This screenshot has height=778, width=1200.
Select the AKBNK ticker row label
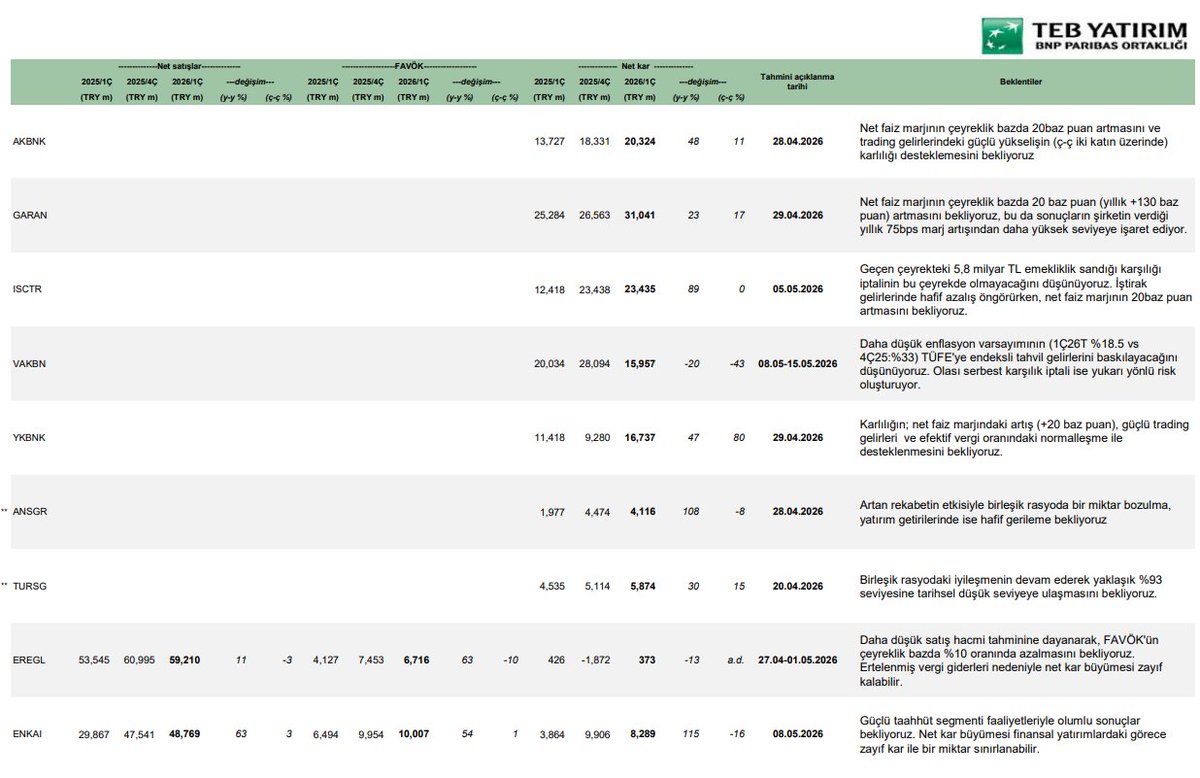29,142
